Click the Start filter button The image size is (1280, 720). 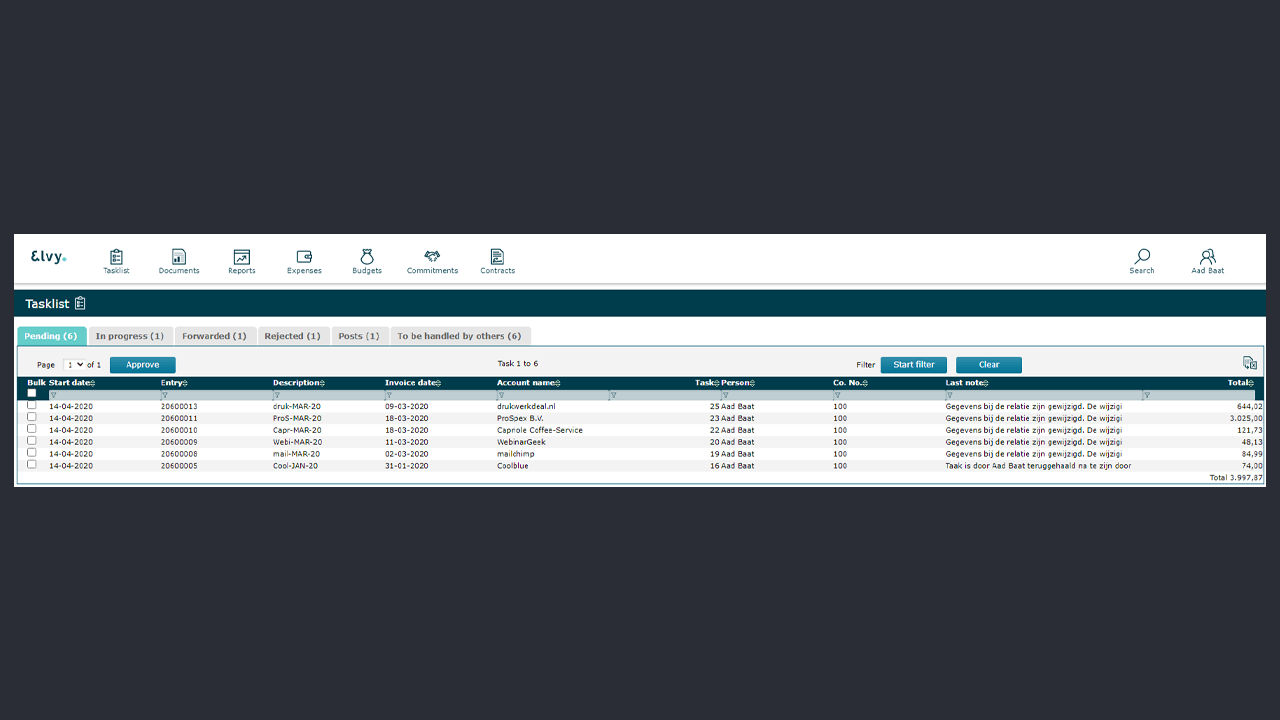(x=913, y=365)
